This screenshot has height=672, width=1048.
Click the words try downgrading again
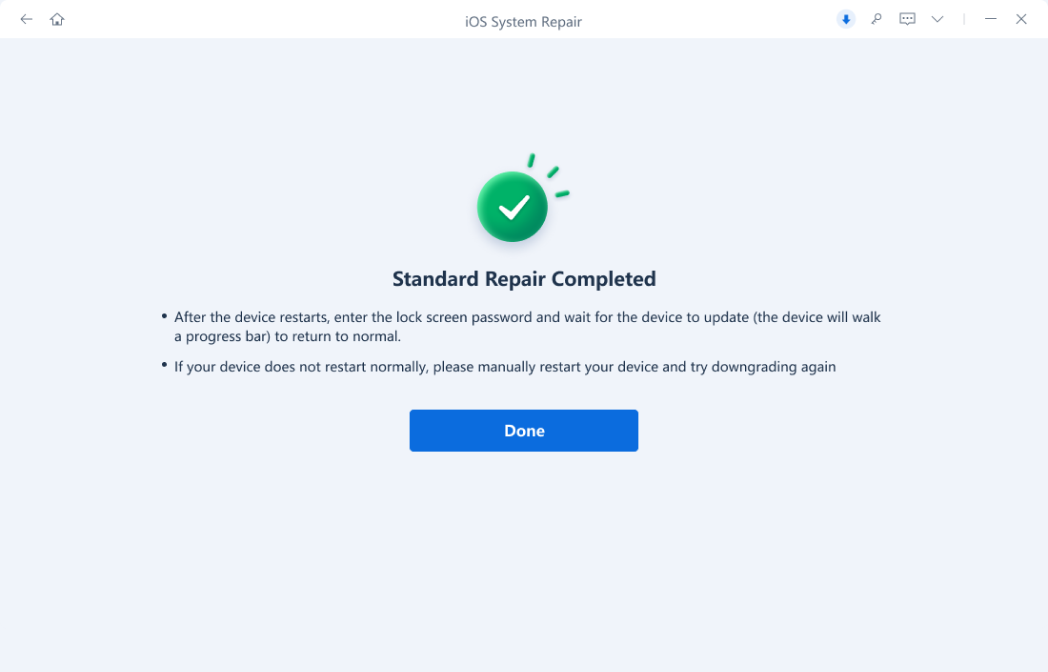tap(763, 366)
